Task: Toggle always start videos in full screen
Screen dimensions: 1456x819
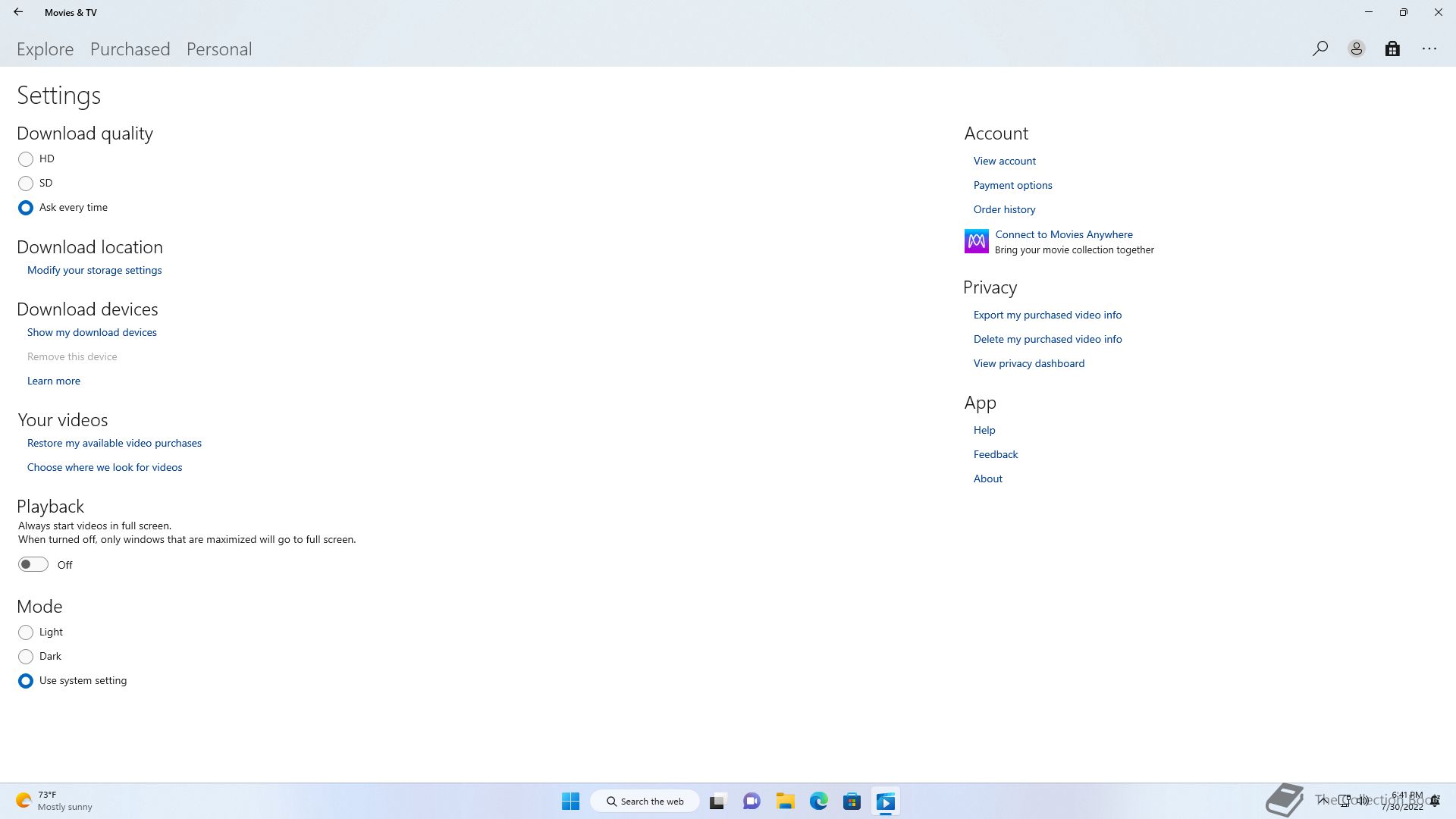Action: pyautogui.click(x=33, y=564)
